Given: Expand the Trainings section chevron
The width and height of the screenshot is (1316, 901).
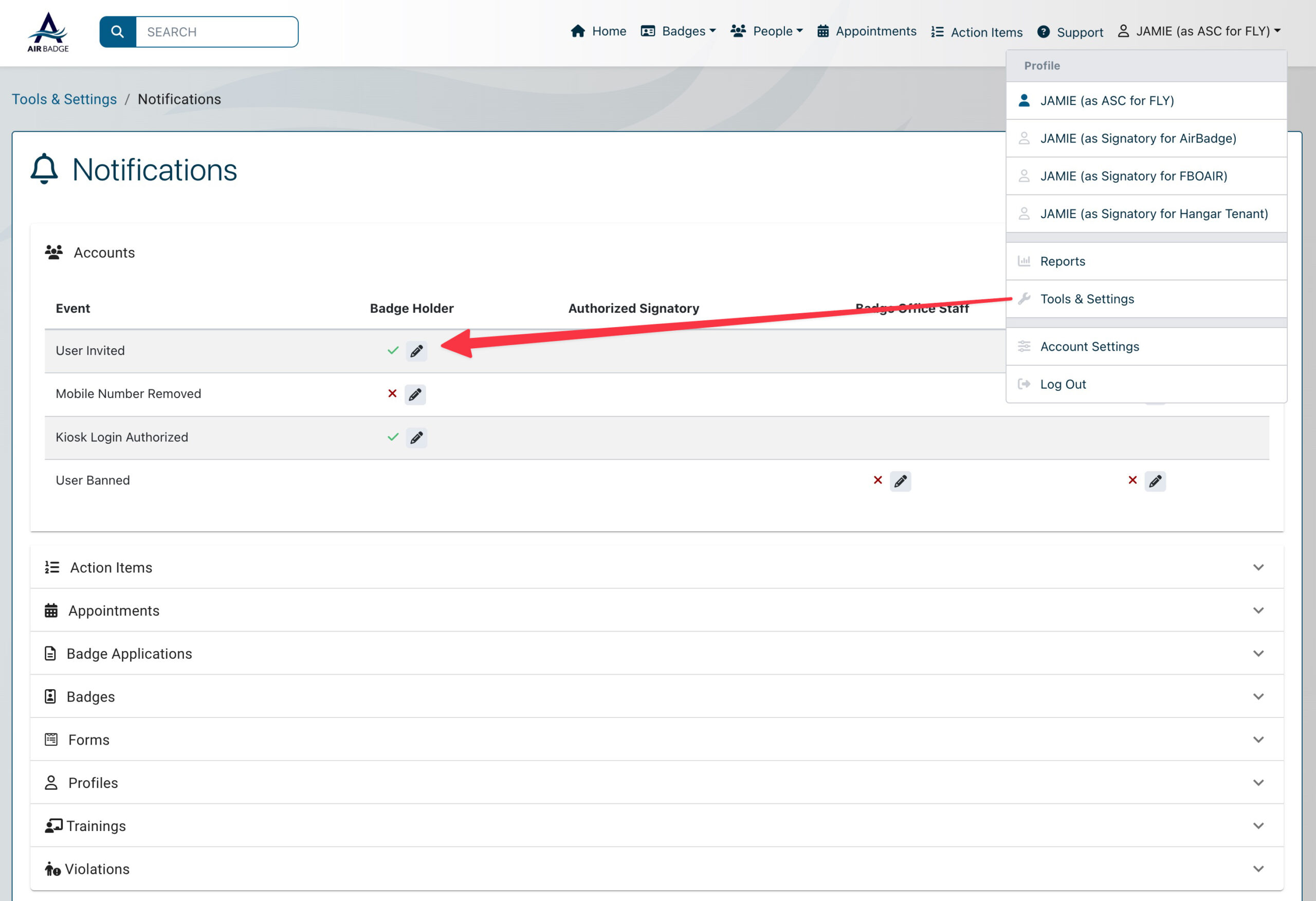Looking at the screenshot, I should pyautogui.click(x=1258, y=825).
